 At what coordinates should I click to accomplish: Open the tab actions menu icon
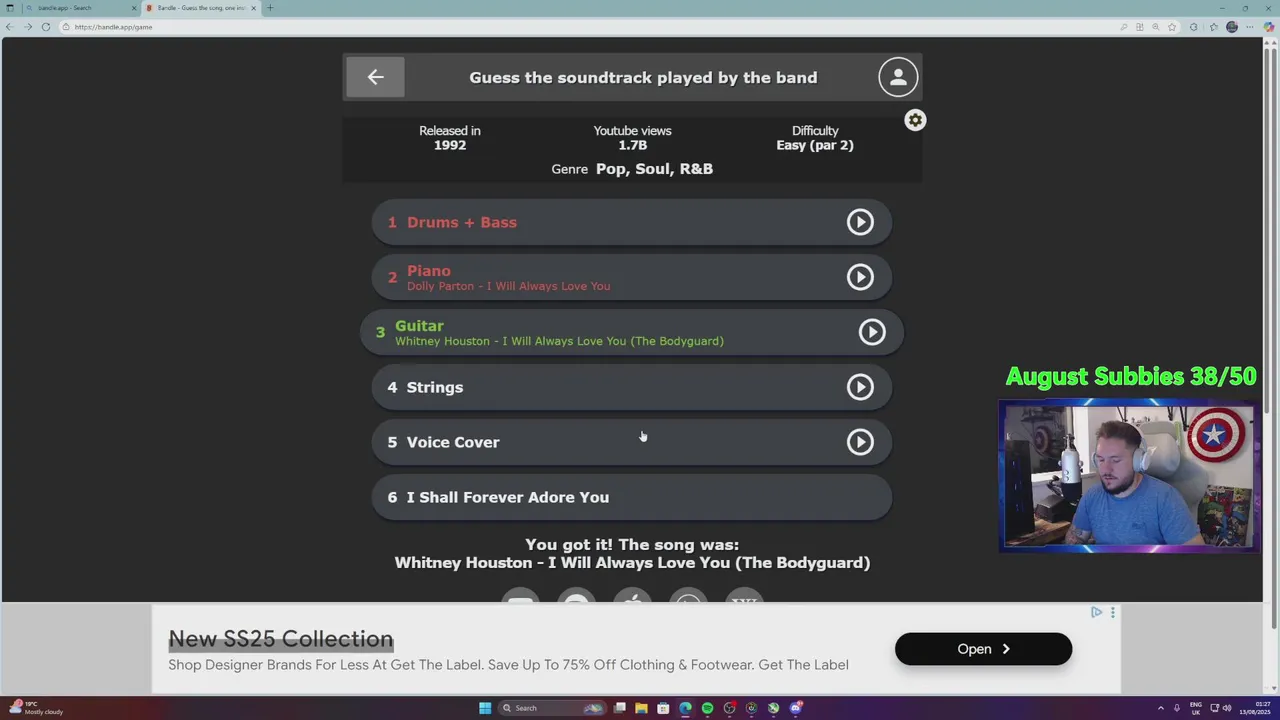pos(9,8)
